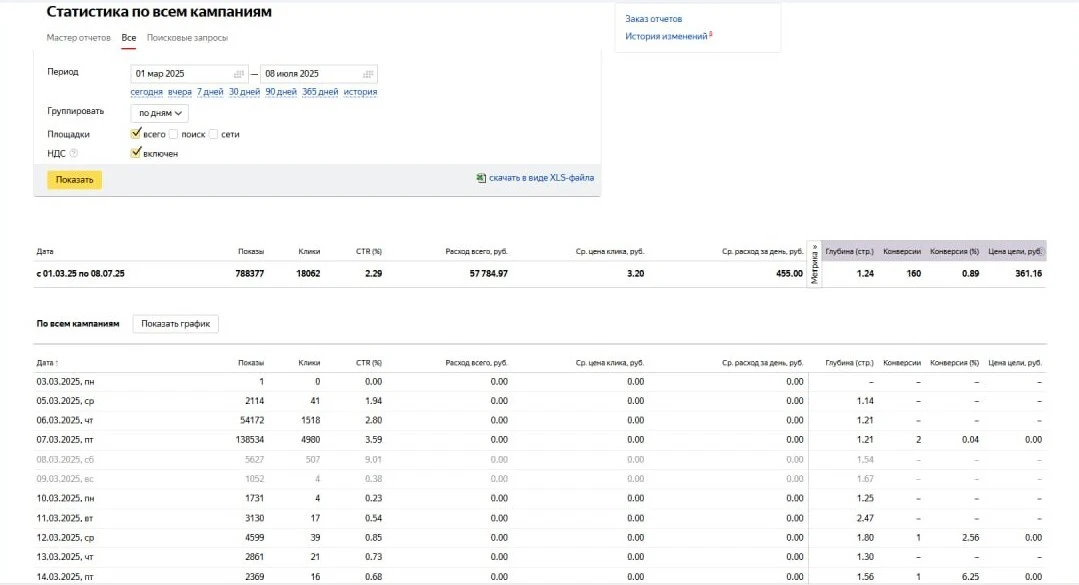Toggle the НДС 'включен' checkbox
1079x585 pixels.
(x=136, y=153)
